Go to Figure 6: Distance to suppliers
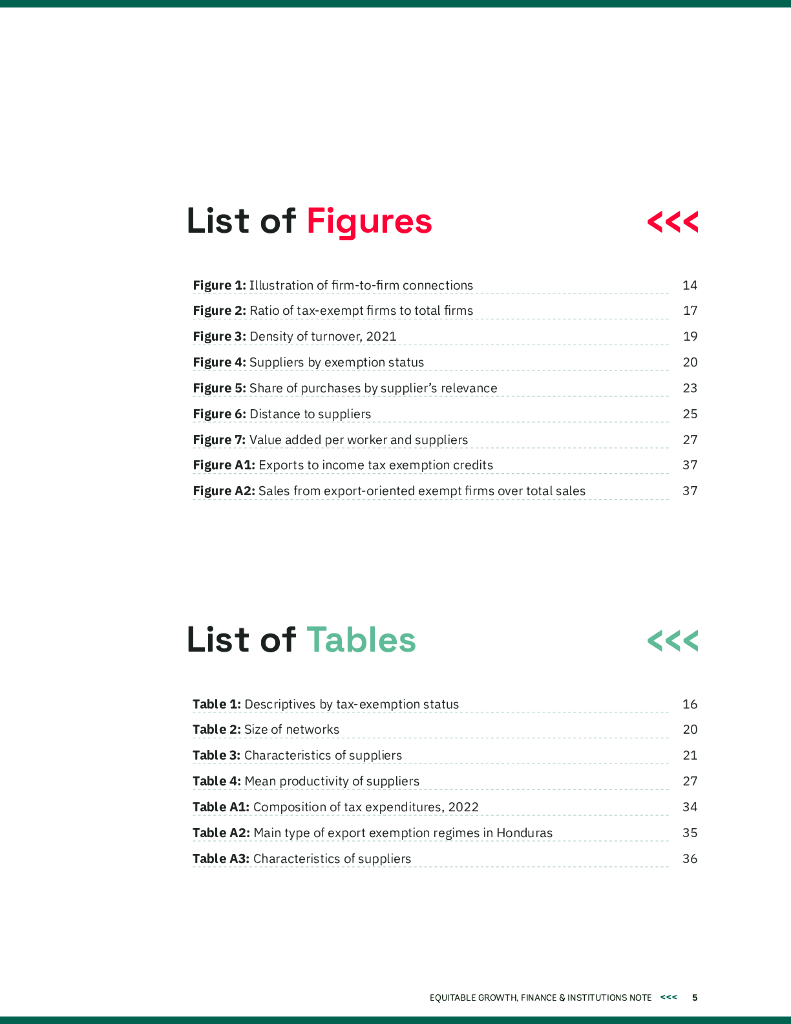Screen dimensions: 791x1024 coord(282,414)
